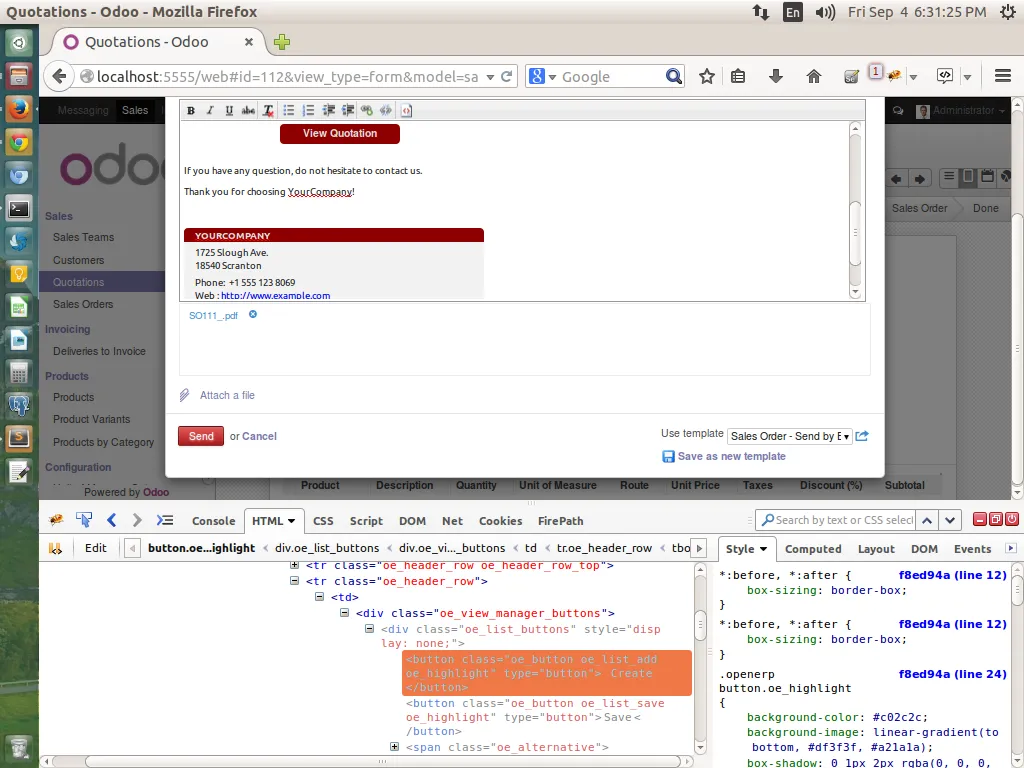Screen dimensions: 1024x768
Task: Click the insert link icon
Action: [x=367, y=110]
